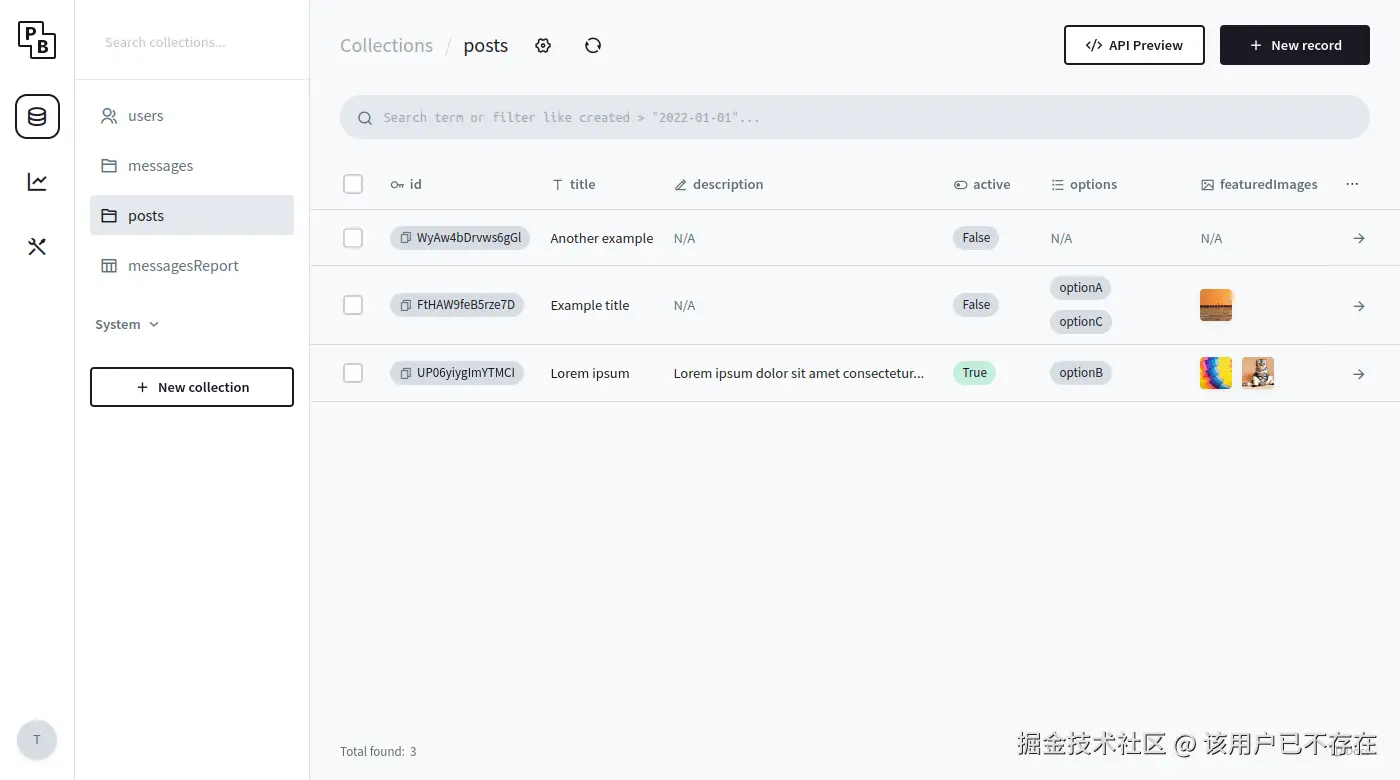
Task: Sort by title column header
Action: point(574,184)
